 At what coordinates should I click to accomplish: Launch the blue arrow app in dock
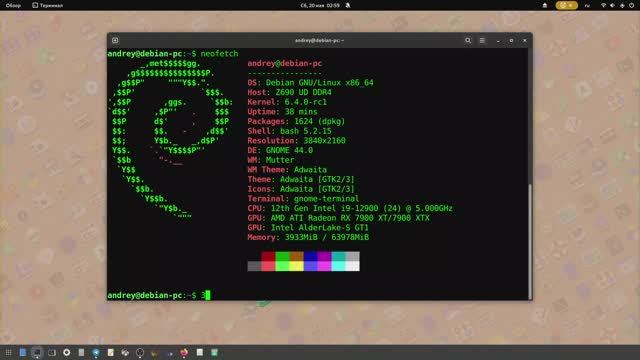(x=96, y=352)
